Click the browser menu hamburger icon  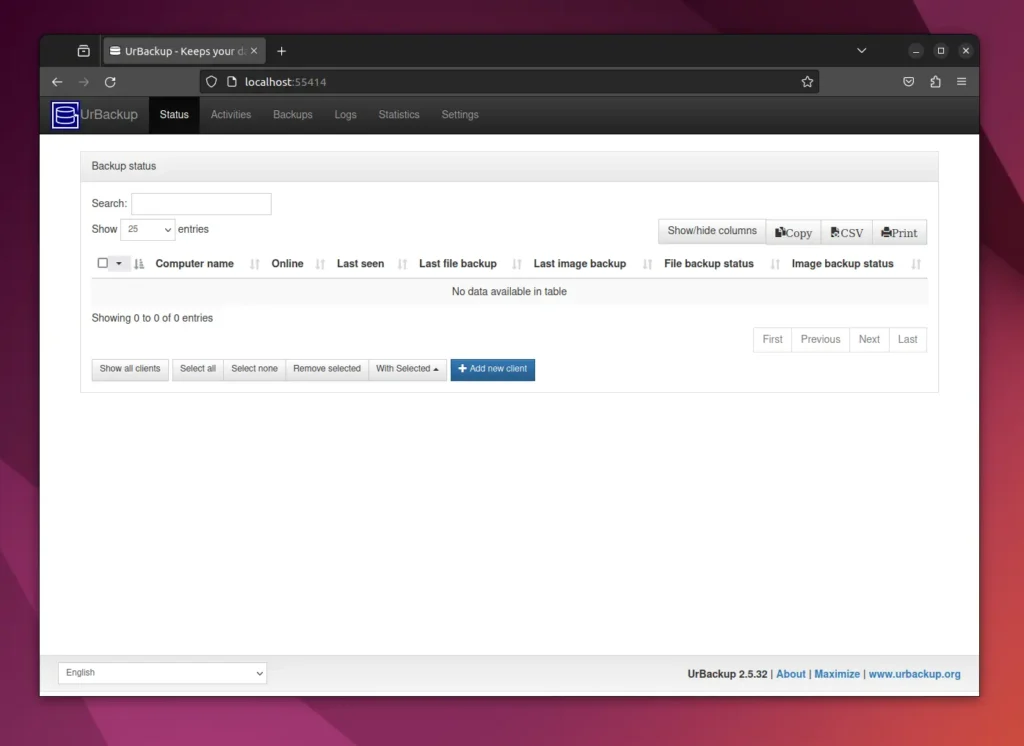(961, 81)
